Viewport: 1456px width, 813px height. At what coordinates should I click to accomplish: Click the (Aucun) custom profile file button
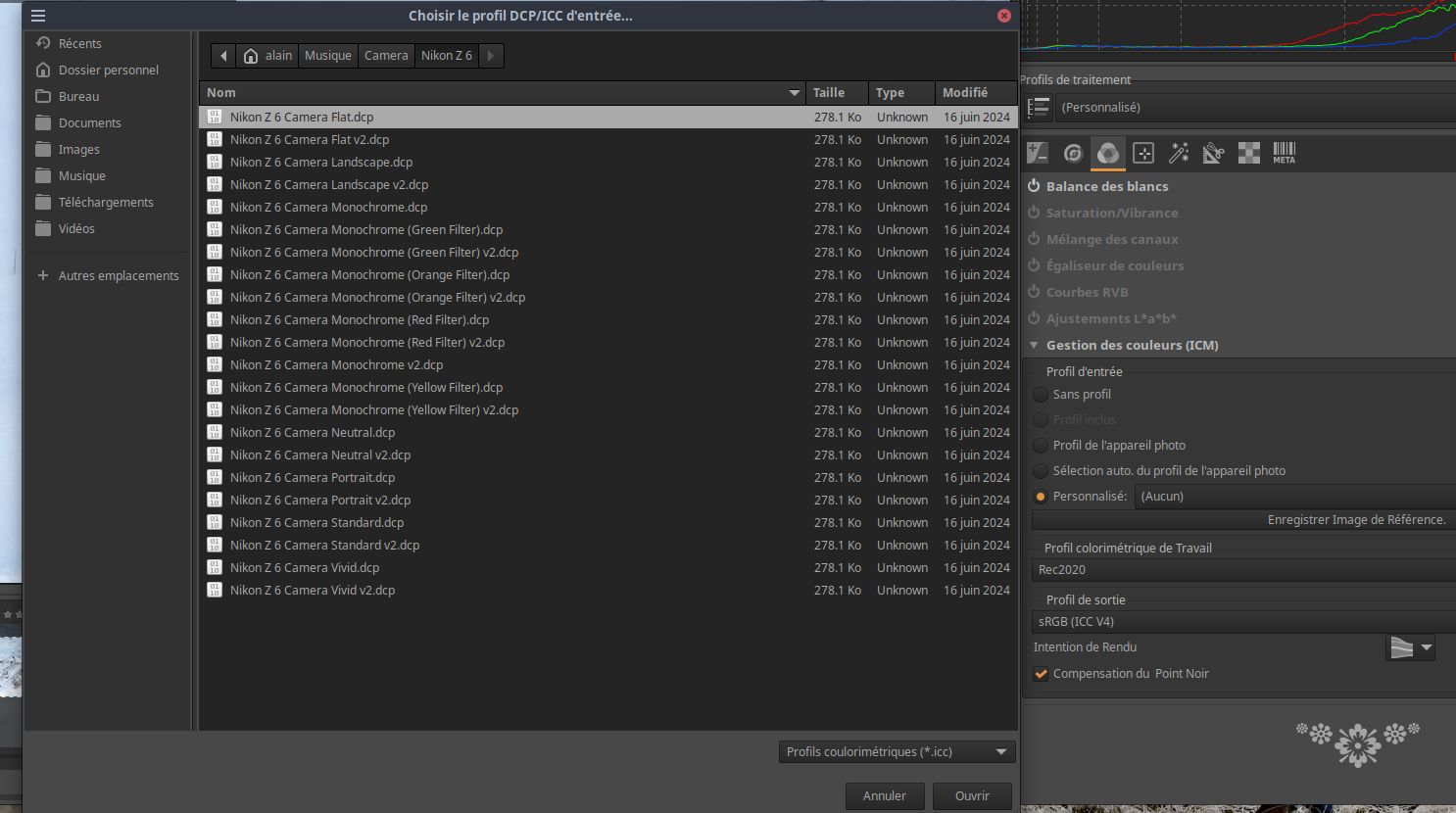point(1295,497)
